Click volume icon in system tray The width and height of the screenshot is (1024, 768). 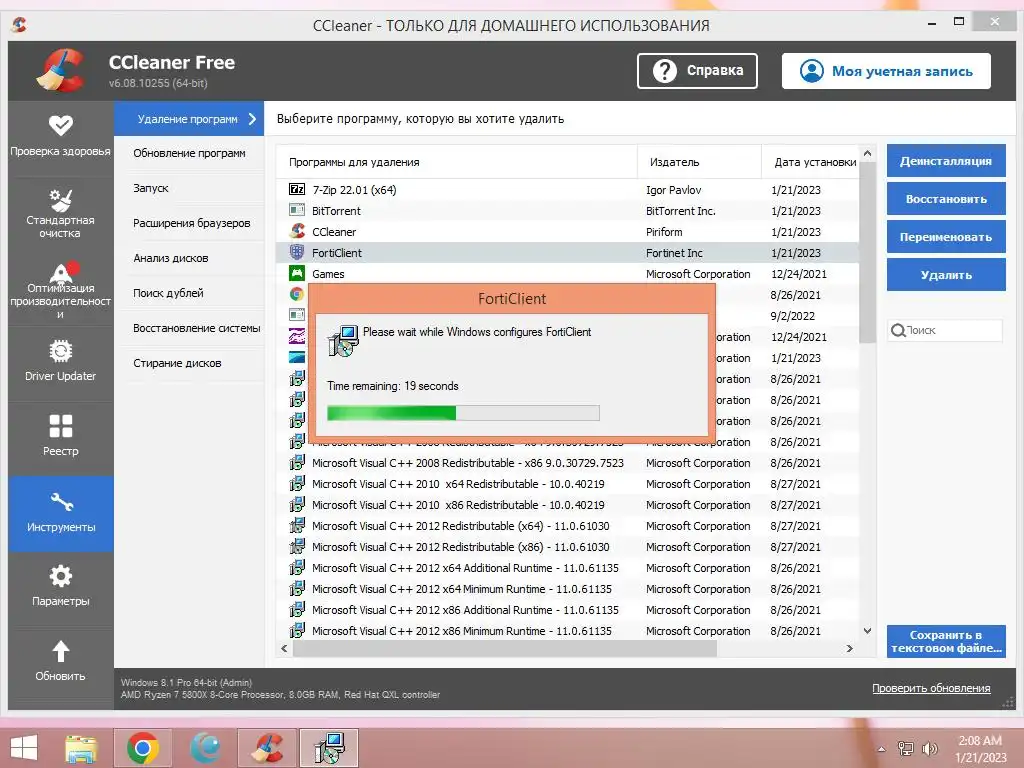pos(929,748)
